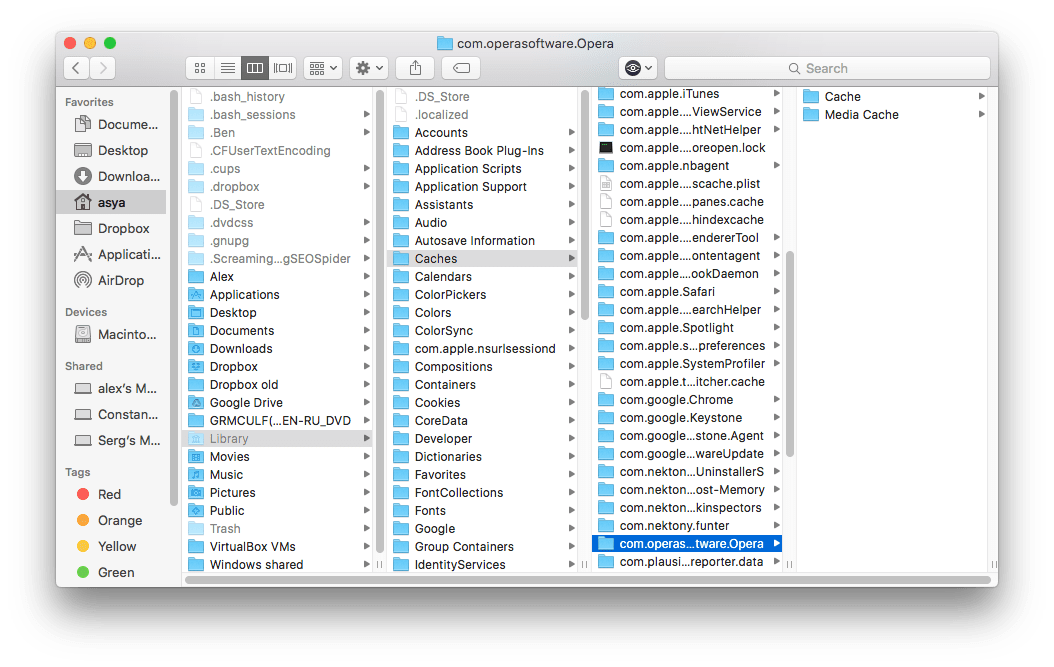
Task: Click the proxy folder icon in title bar
Action: click(444, 44)
